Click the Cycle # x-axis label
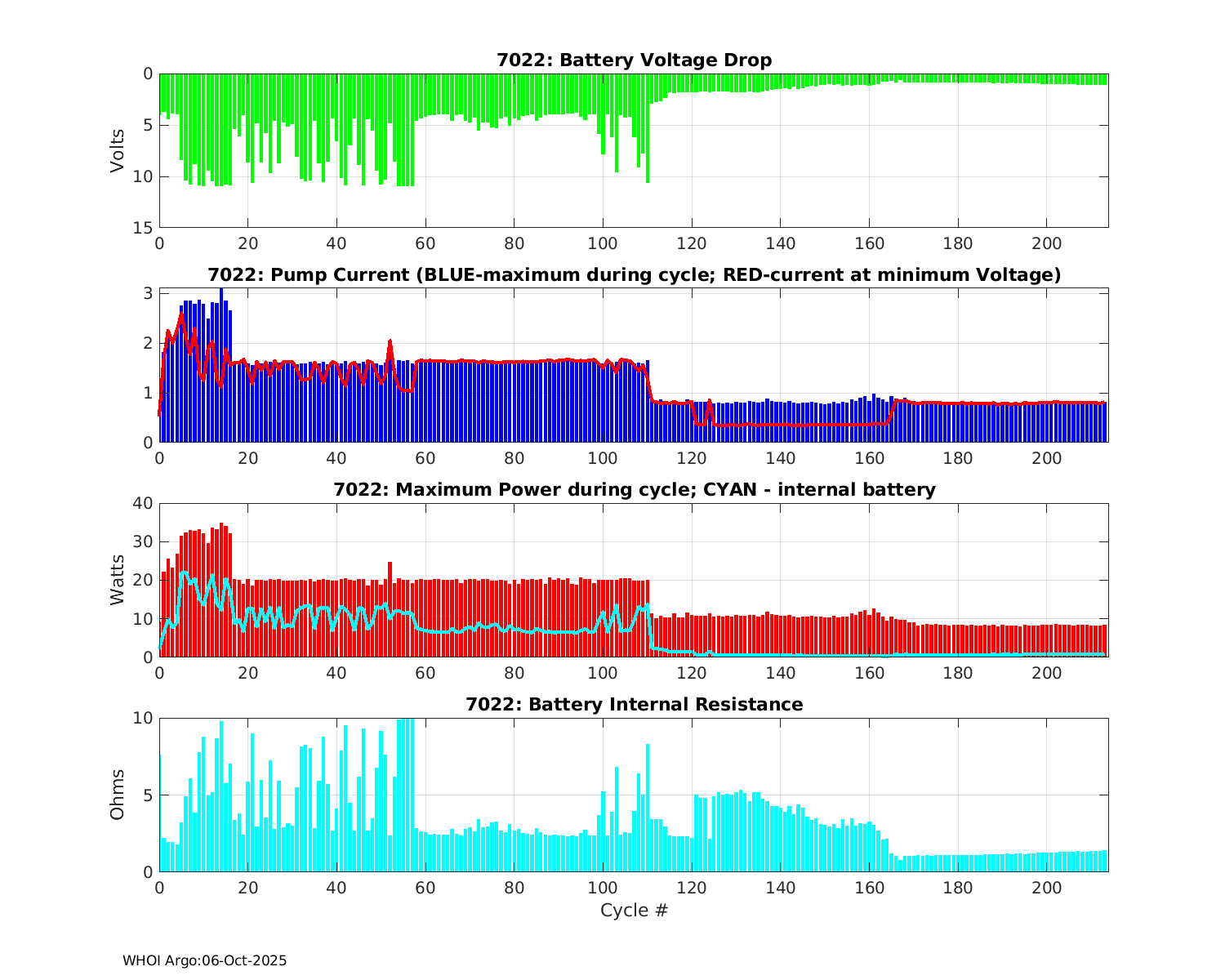 [634, 911]
